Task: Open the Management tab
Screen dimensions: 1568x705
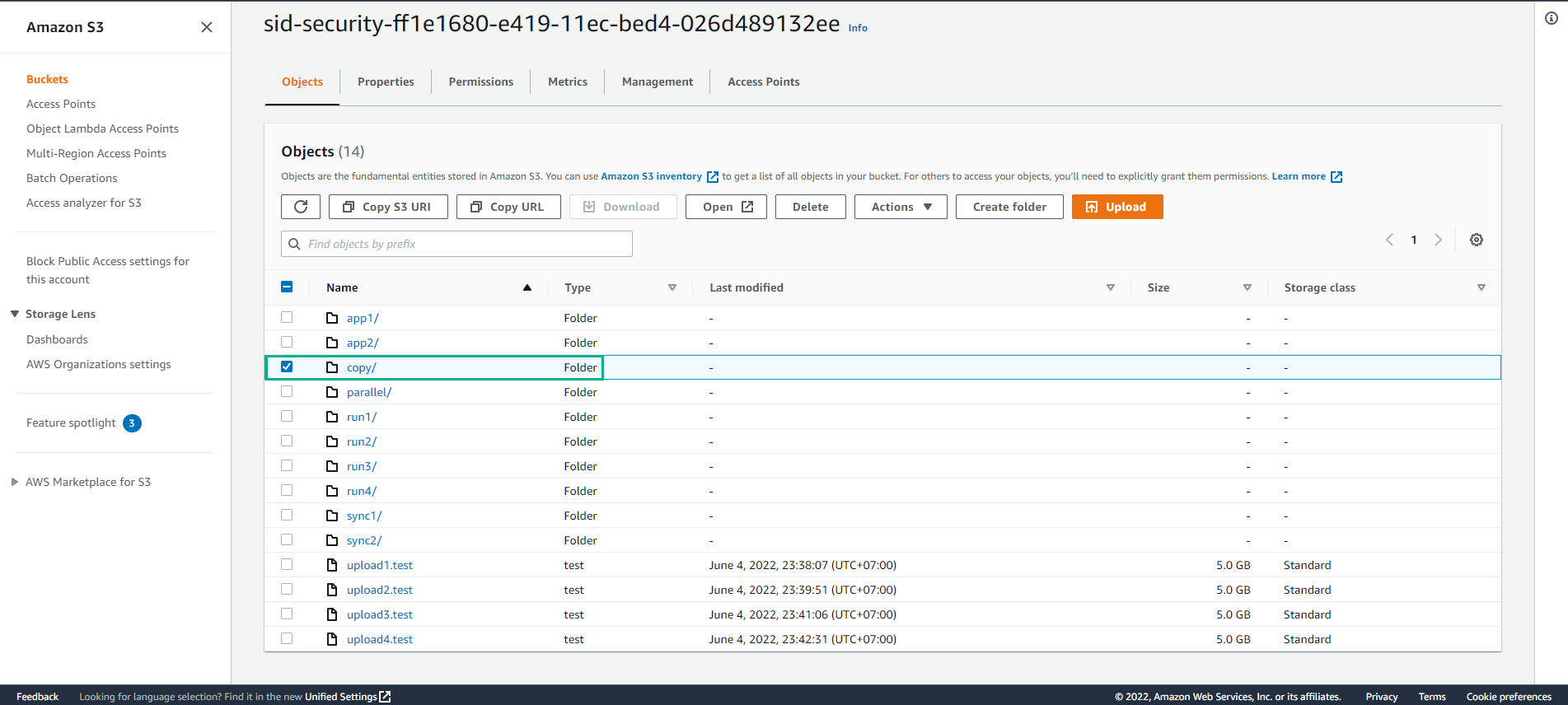Action: click(658, 82)
